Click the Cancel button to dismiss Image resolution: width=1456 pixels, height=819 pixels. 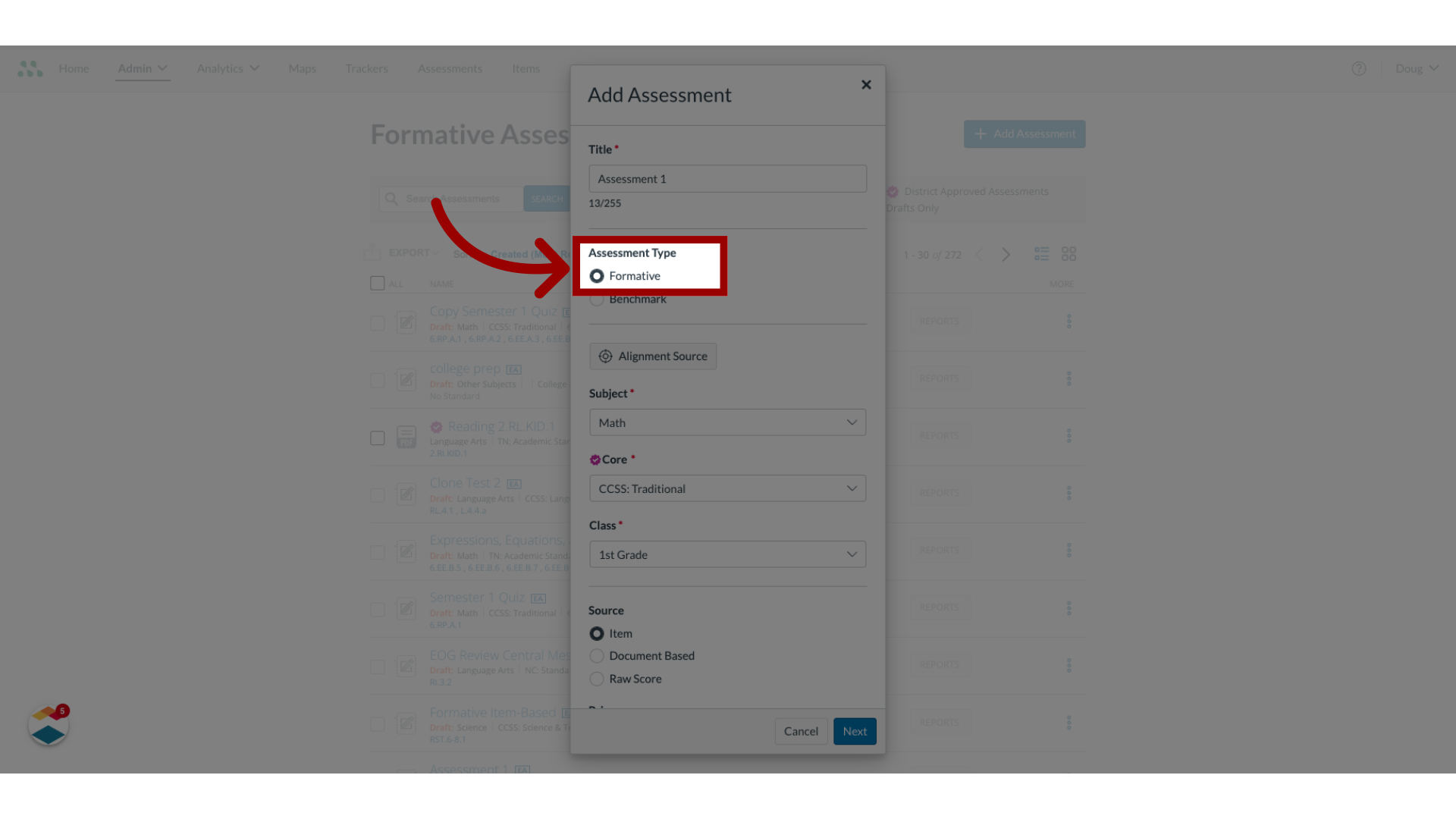(x=801, y=731)
